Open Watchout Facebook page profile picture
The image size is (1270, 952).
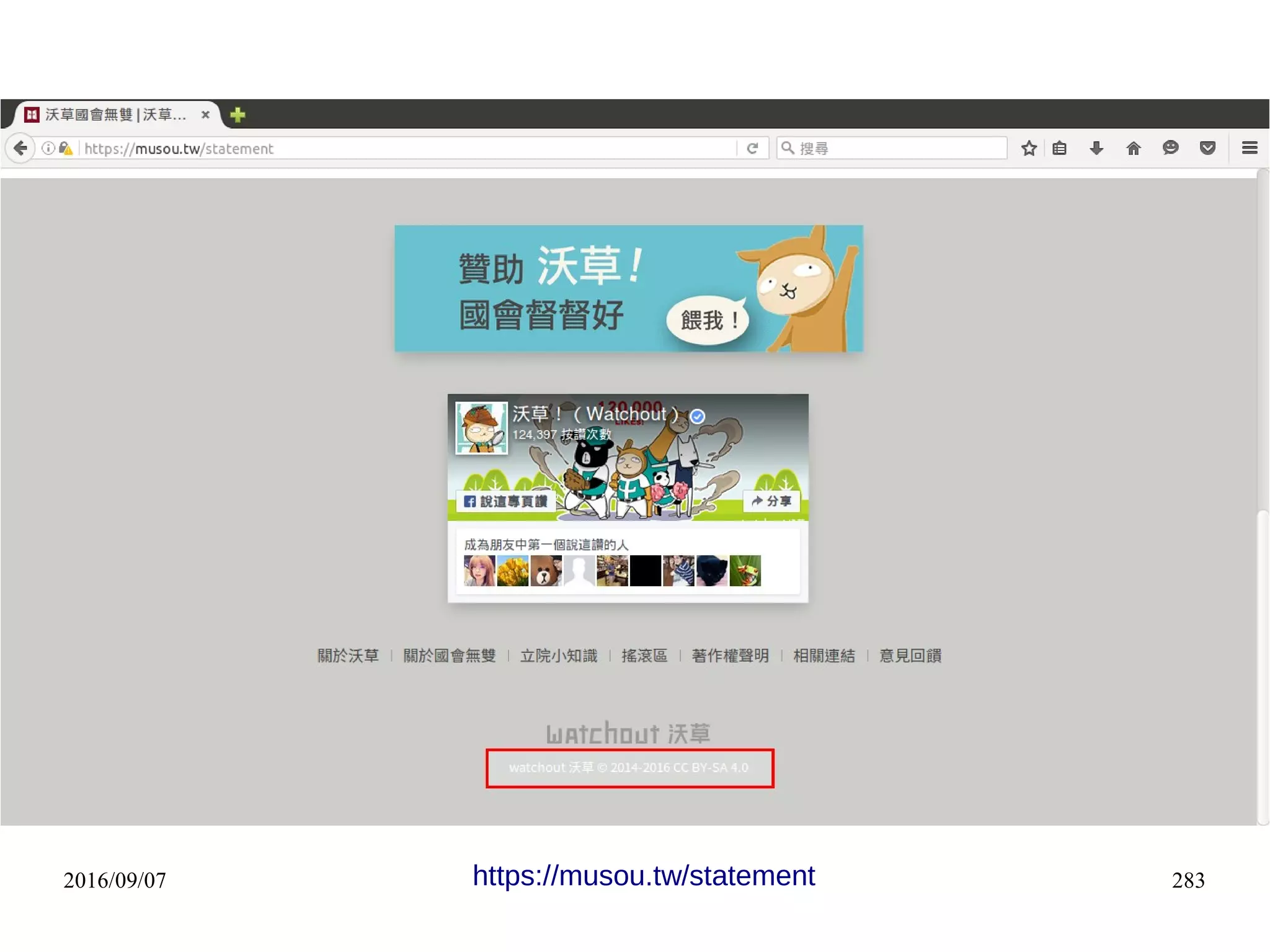482,428
